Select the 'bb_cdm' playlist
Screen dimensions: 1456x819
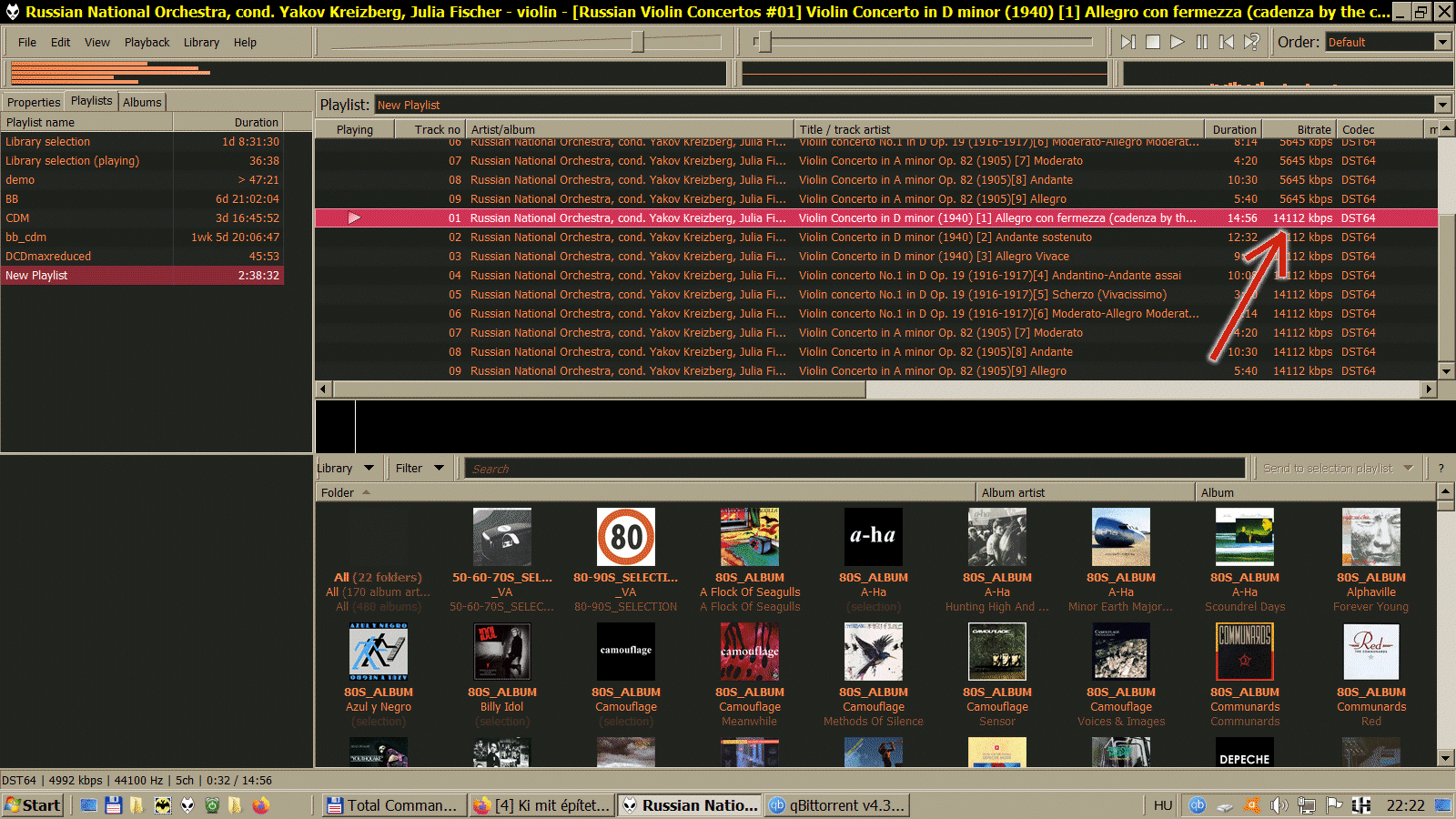[x=143, y=238]
